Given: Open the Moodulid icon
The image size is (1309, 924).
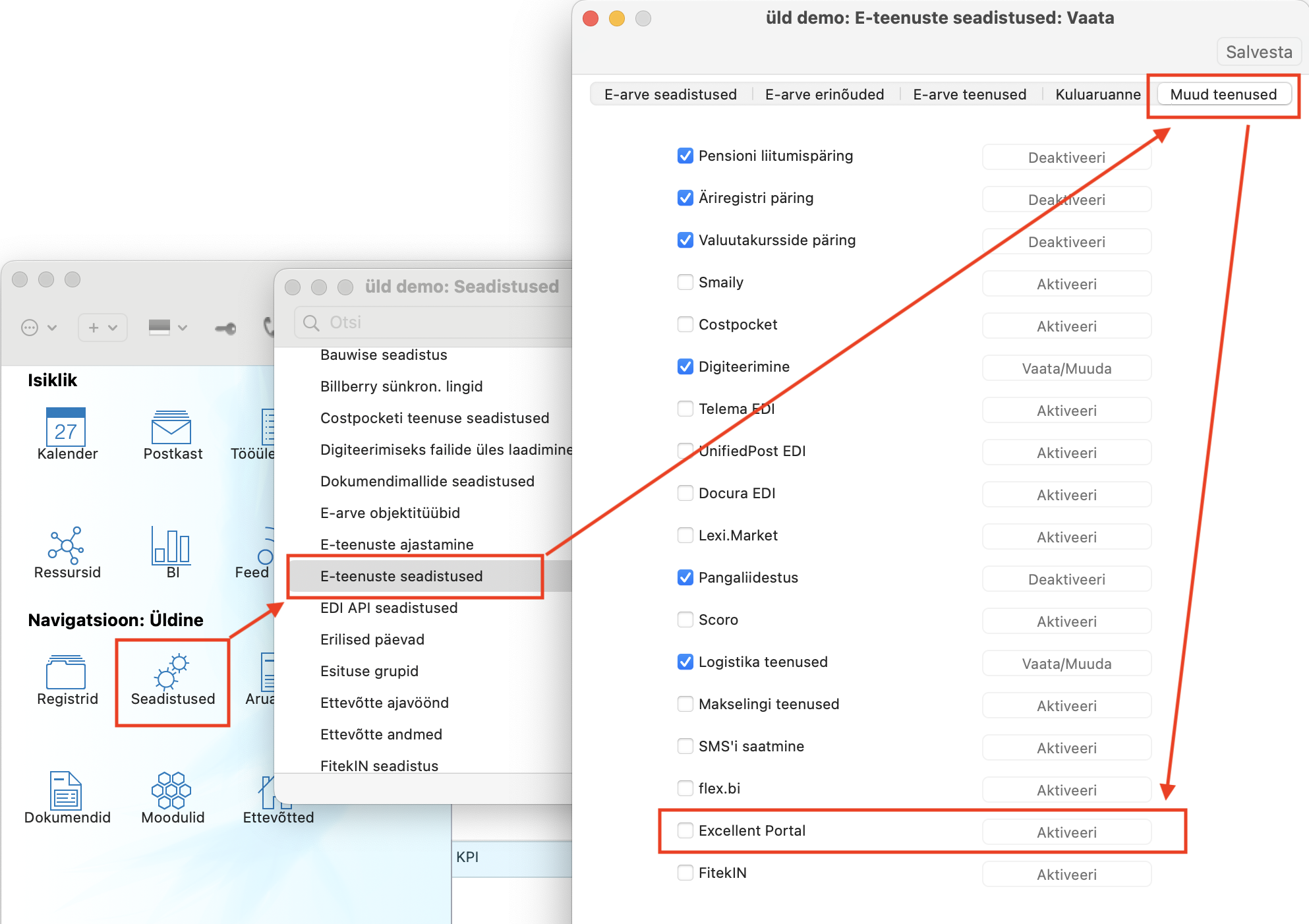Looking at the screenshot, I should click(171, 791).
